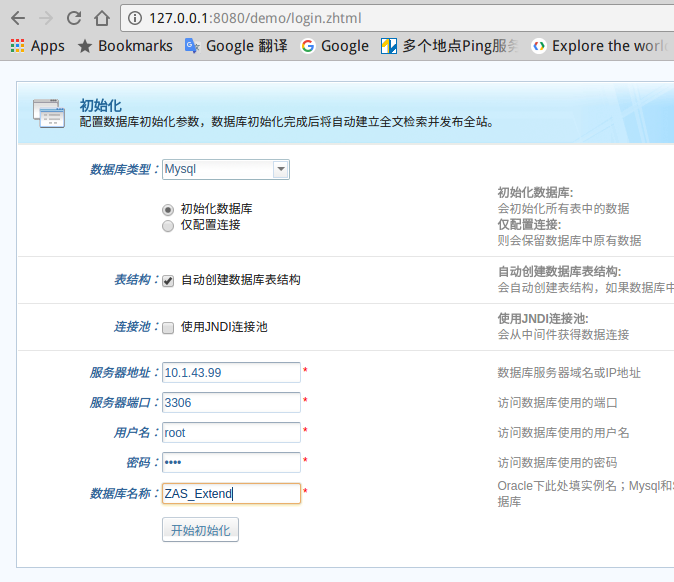Select 仅配置连接 radio option

168,225
